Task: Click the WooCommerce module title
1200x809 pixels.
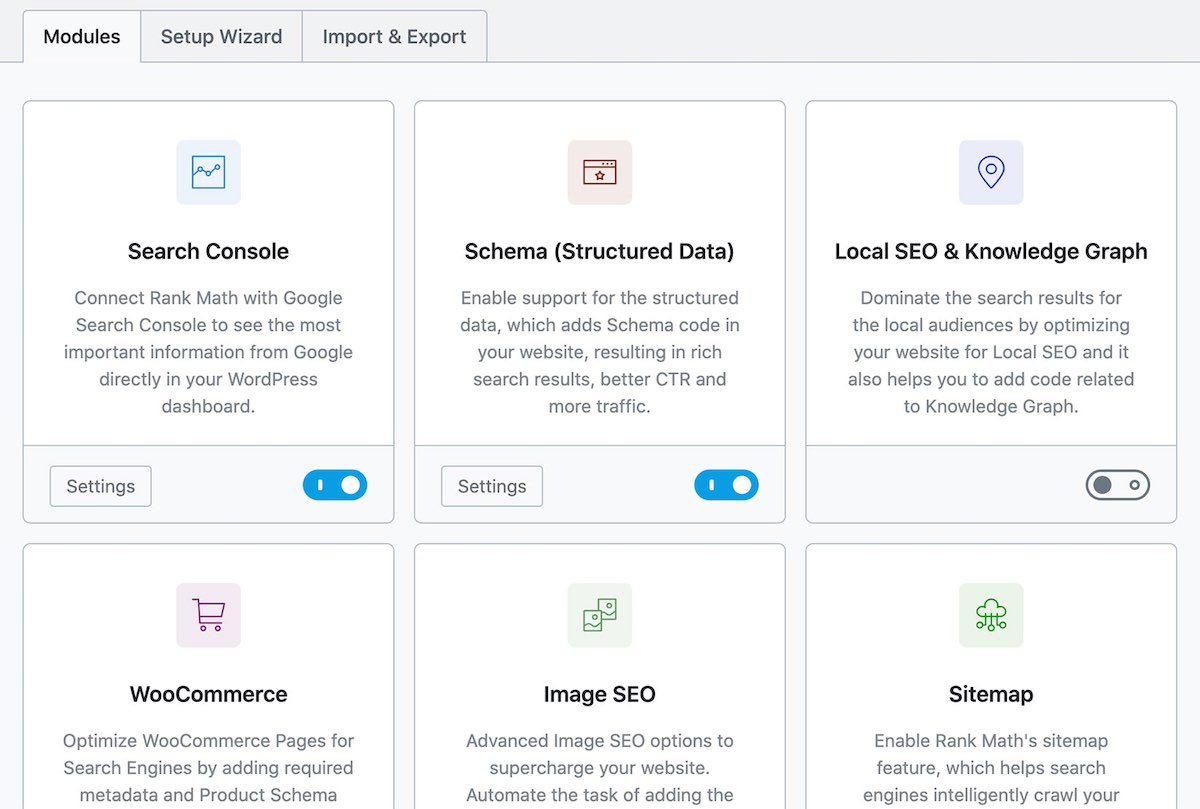Action: 208,694
